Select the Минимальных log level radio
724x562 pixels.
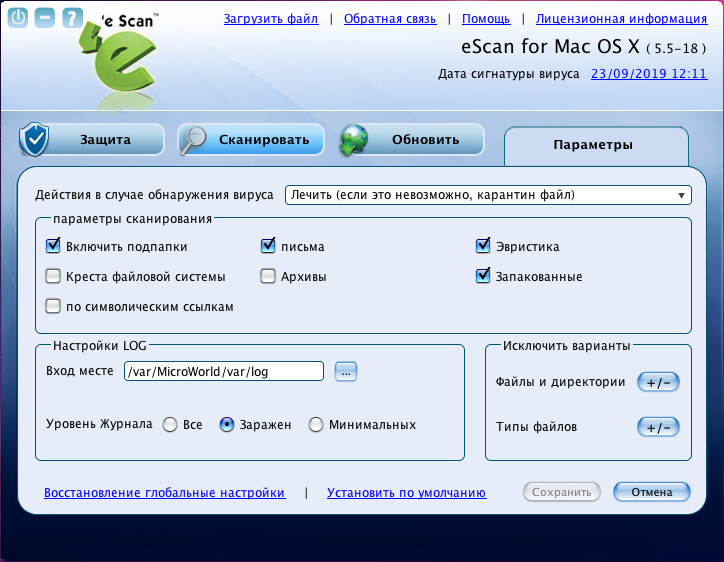point(316,424)
